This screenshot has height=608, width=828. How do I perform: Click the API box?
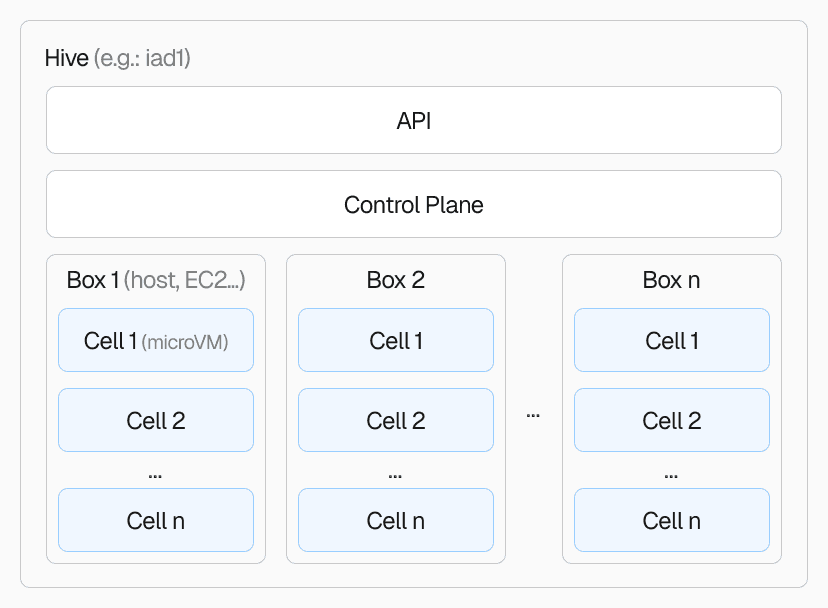[413, 121]
